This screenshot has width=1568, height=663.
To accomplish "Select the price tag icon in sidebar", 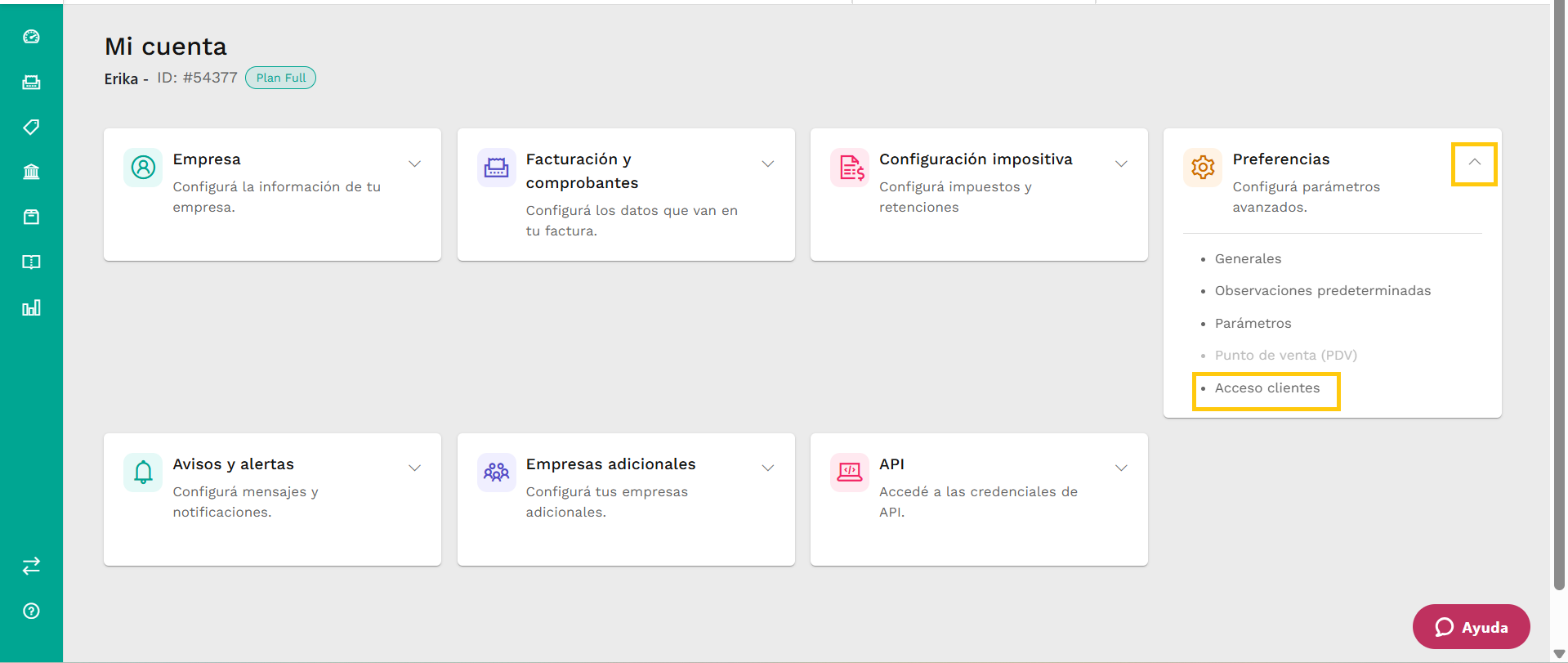I will click(x=31, y=127).
